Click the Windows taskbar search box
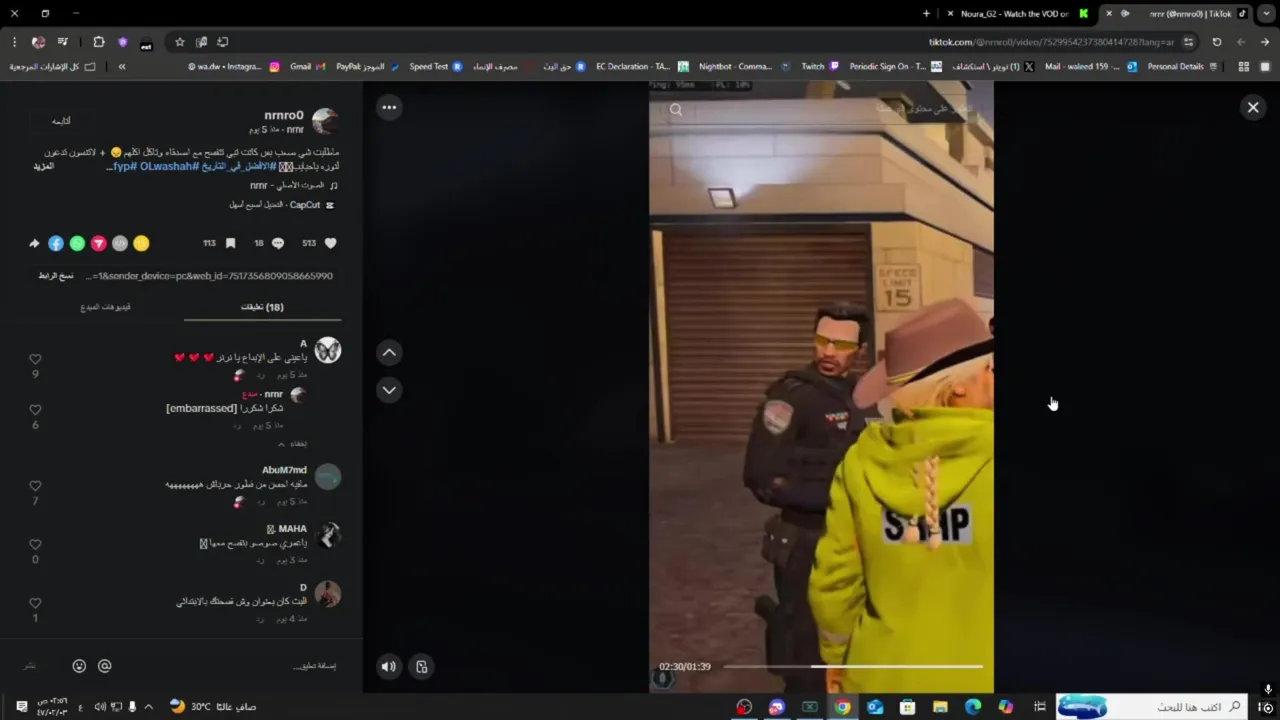This screenshot has height=720, width=1280. coord(1152,707)
